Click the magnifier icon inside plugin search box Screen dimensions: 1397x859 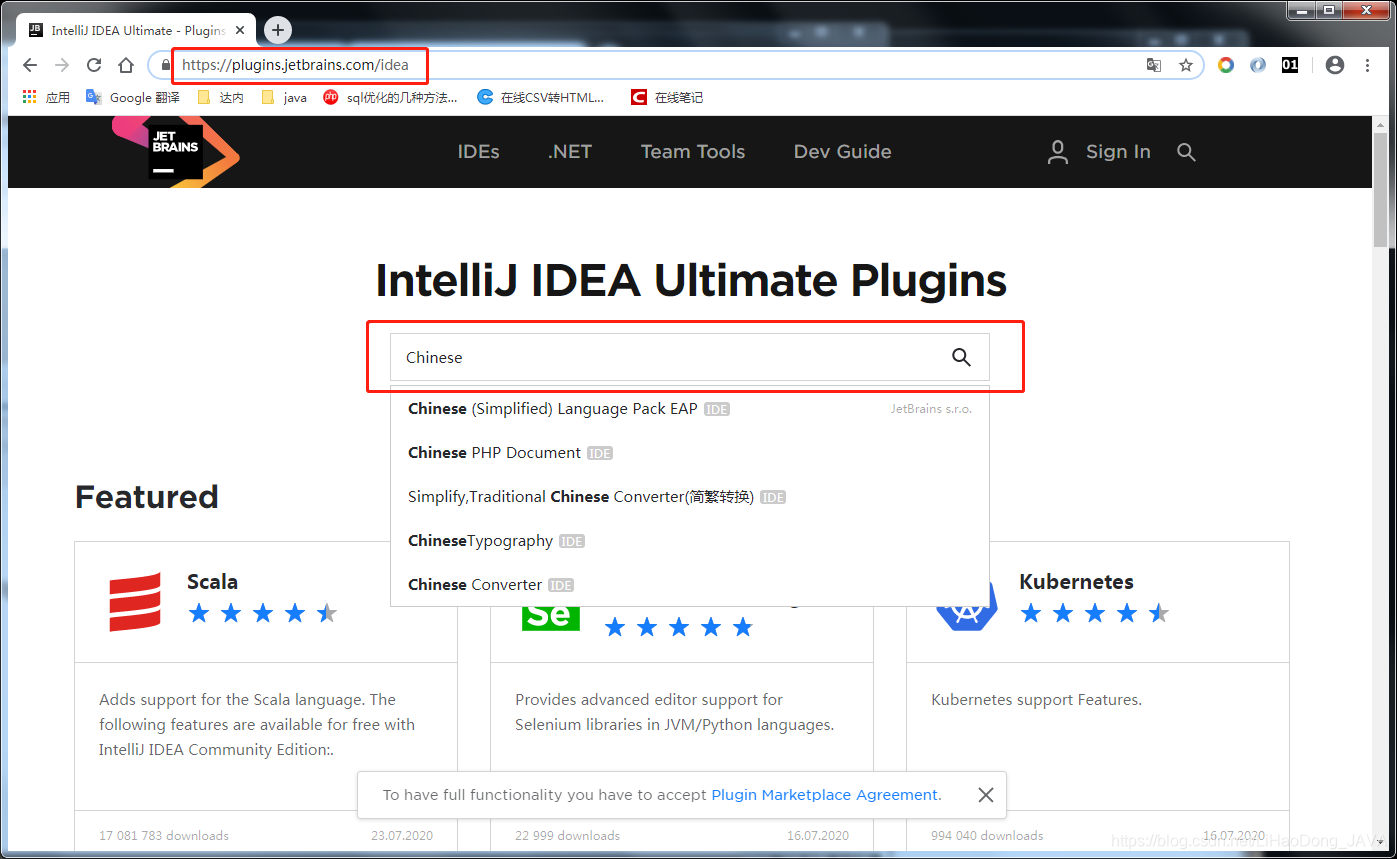[x=961, y=357]
